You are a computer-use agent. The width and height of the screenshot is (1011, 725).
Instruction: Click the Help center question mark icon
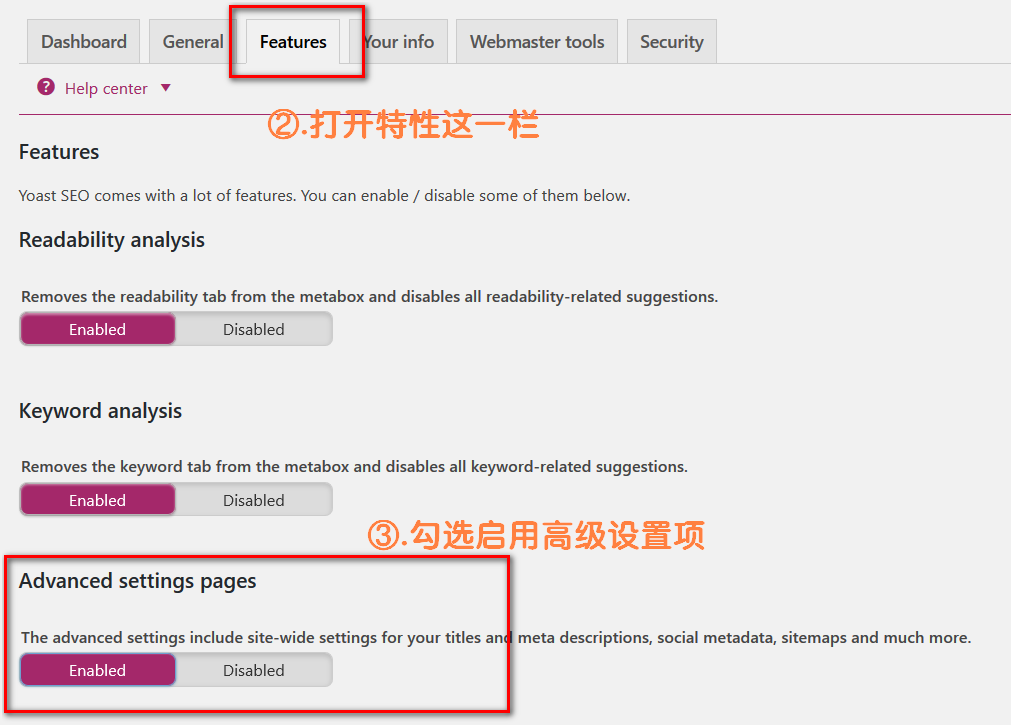pos(46,86)
